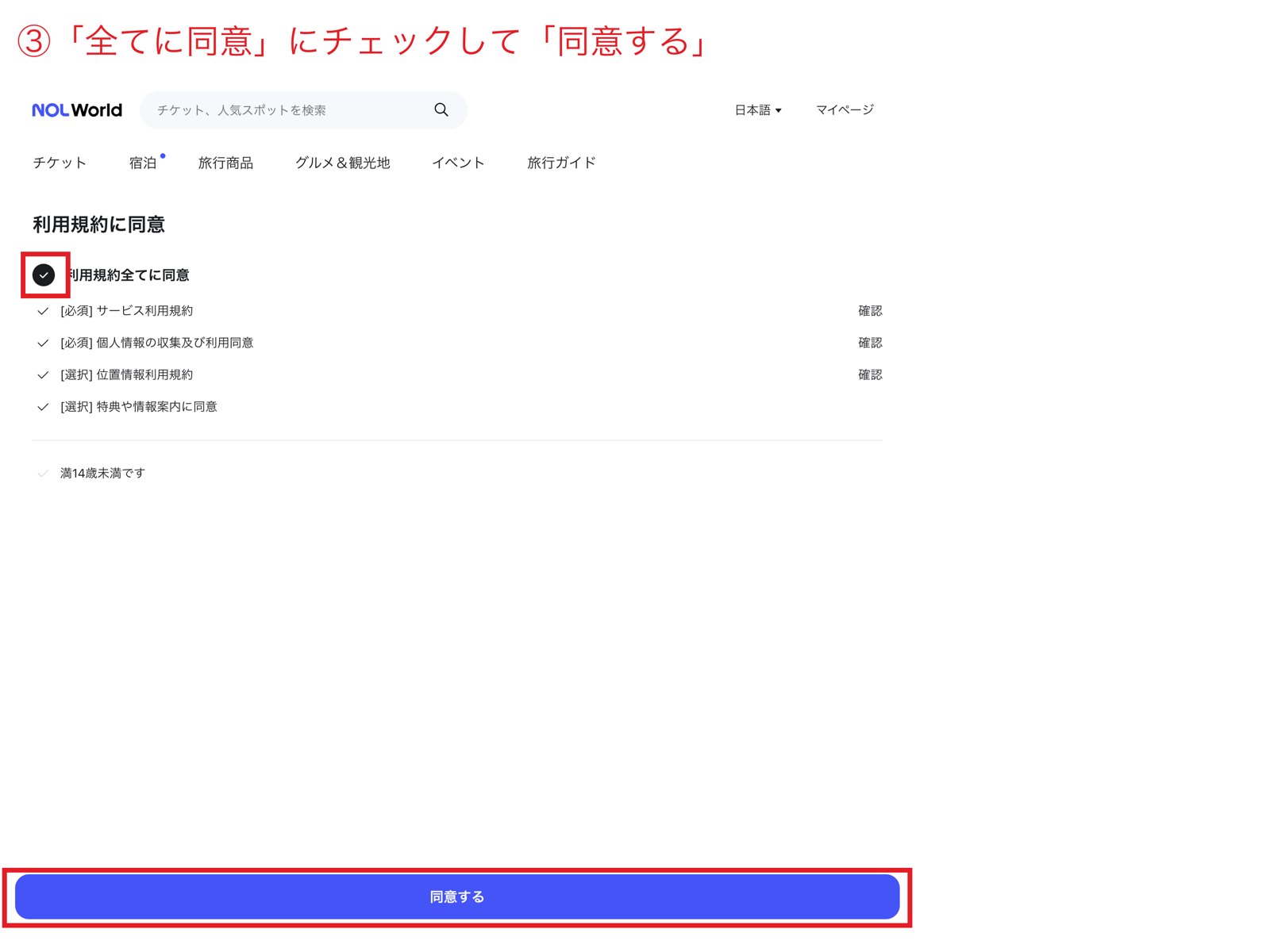Toggle the 利用規約全てに同意 checkbox
The width and height of the screenshot is (1270, 952).
pos(44,275)
